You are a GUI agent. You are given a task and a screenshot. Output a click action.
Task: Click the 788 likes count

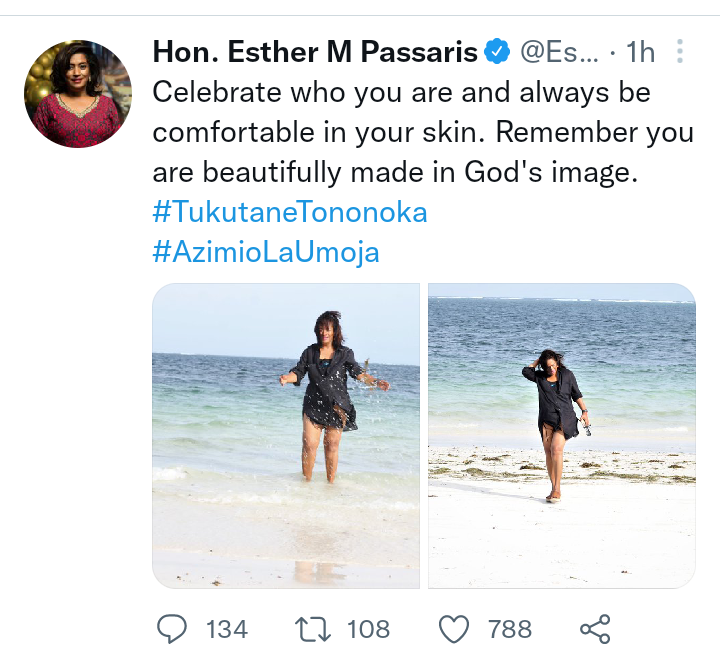510,629
